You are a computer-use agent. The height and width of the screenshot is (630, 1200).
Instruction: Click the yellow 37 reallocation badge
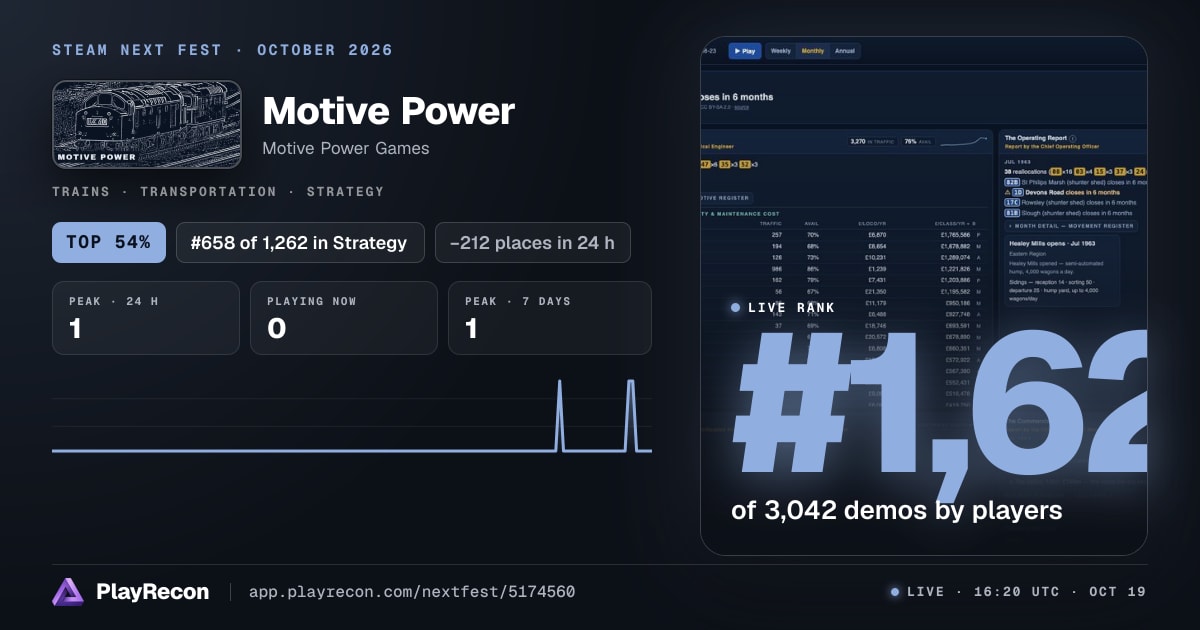click(1120, 172)
